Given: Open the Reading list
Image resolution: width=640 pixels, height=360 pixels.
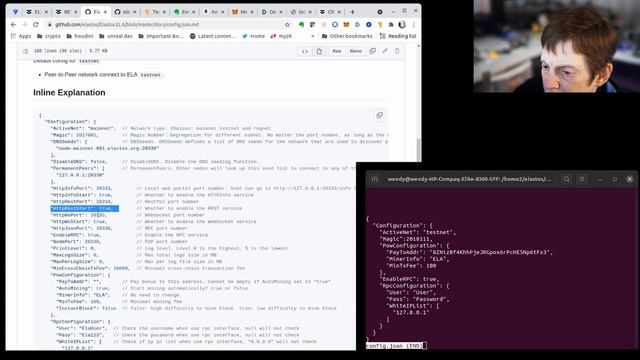Looking at the screenshot, I should point(398,36).
